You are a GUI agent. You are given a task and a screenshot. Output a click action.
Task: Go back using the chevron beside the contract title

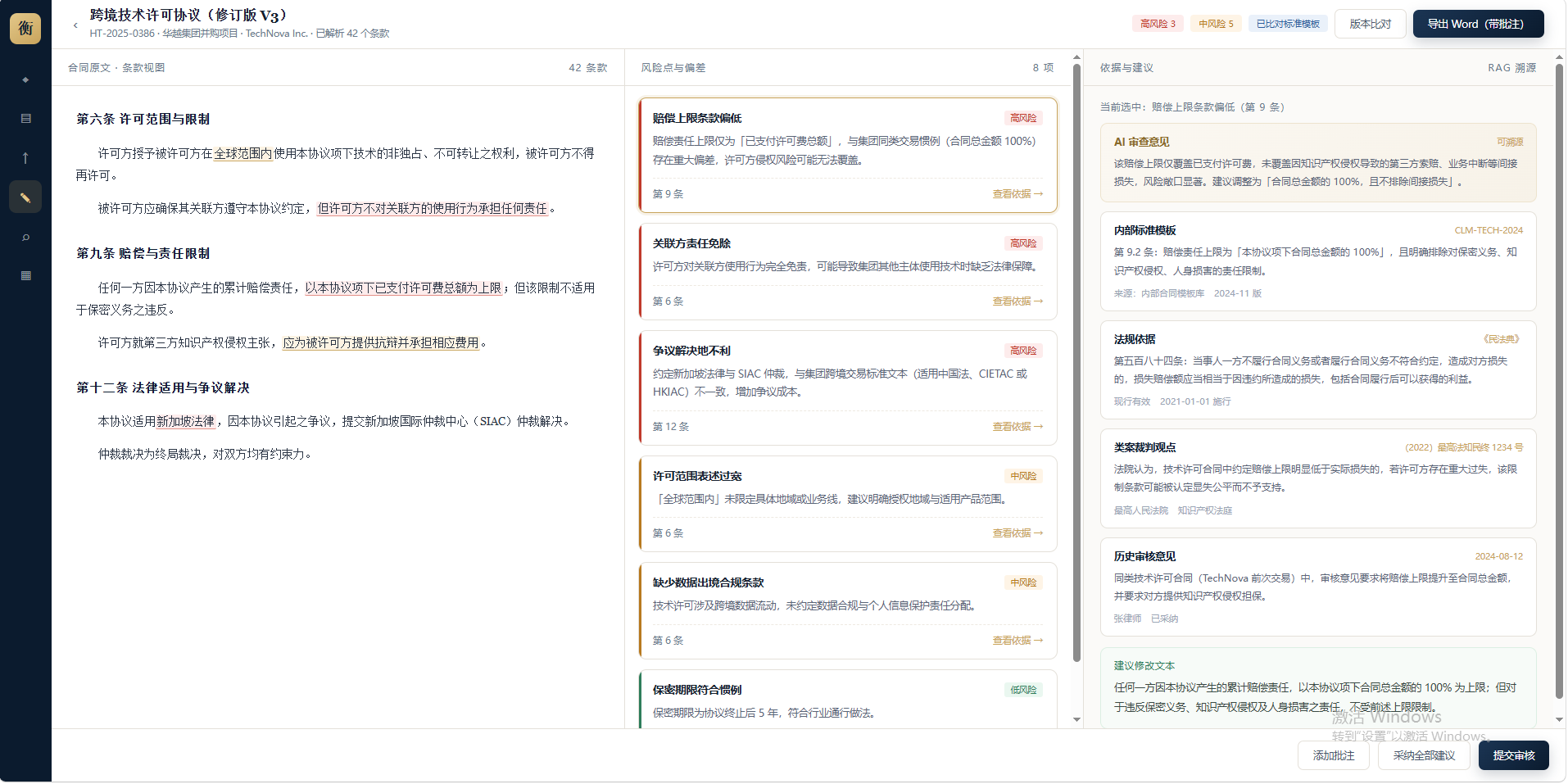pos(75,25)
